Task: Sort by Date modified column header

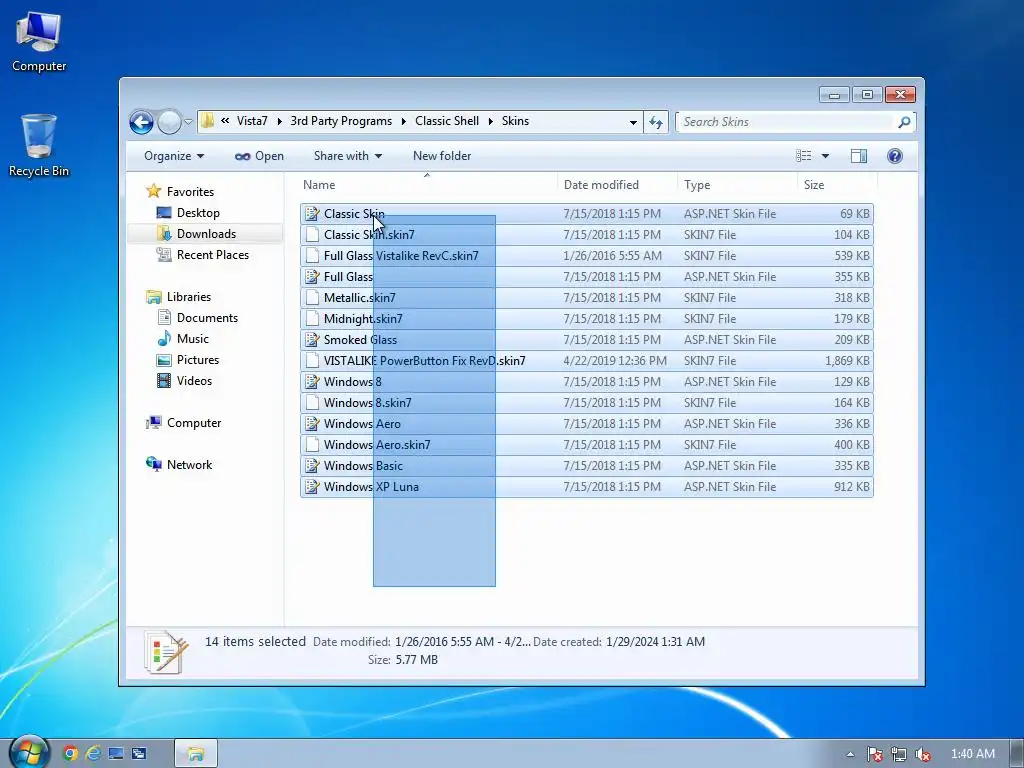Action: [617, 185]
